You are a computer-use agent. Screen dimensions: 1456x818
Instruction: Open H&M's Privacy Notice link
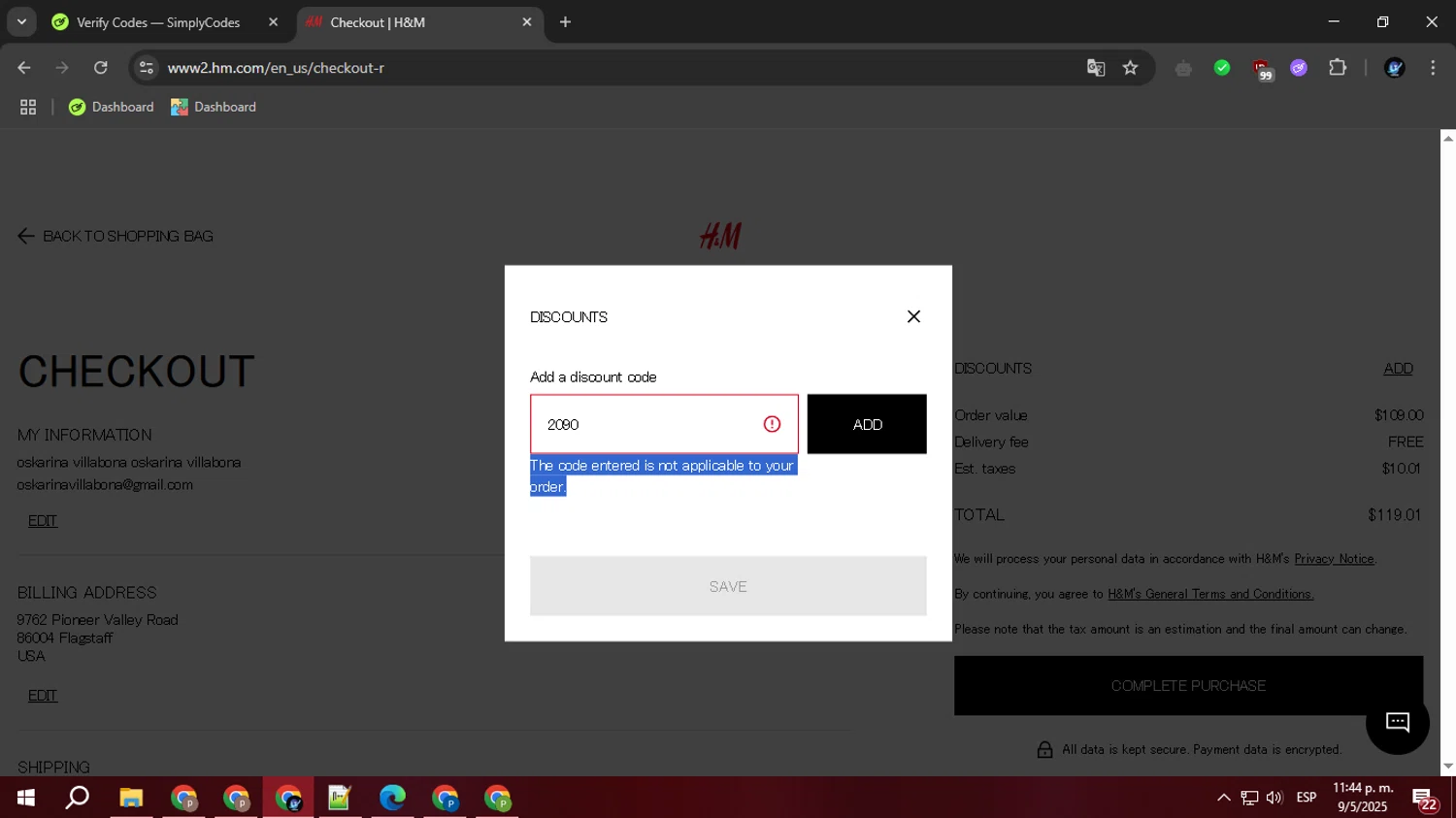coord(1334,559)
